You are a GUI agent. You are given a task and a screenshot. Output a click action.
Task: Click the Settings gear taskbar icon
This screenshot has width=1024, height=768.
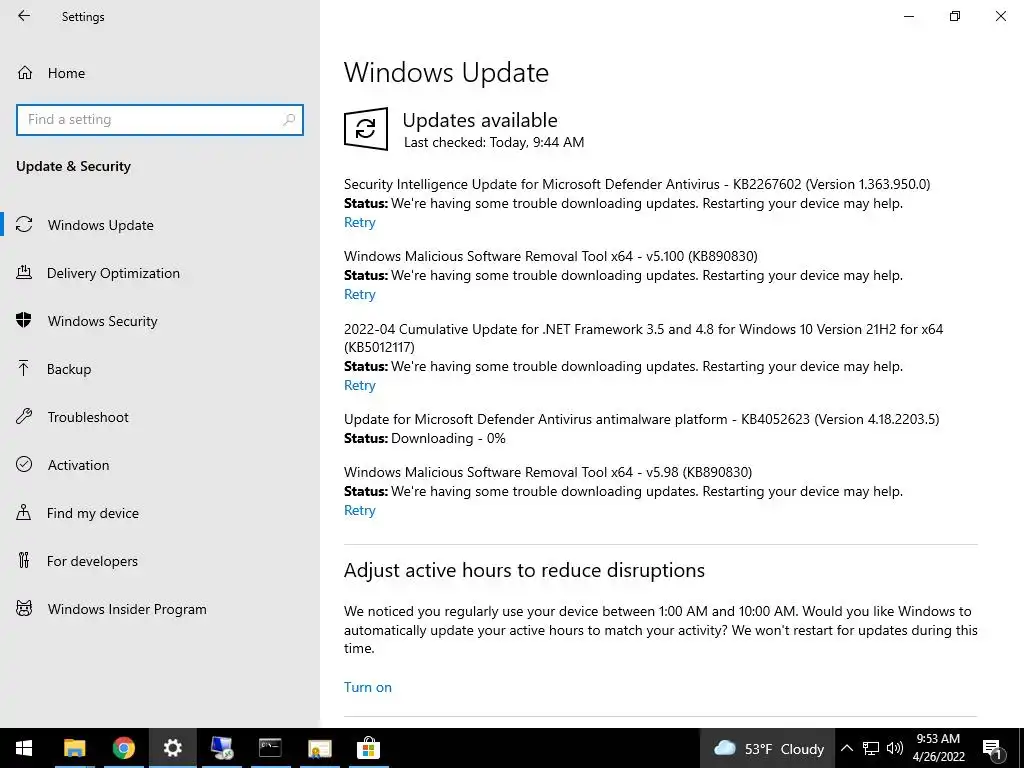click(172, 748)
